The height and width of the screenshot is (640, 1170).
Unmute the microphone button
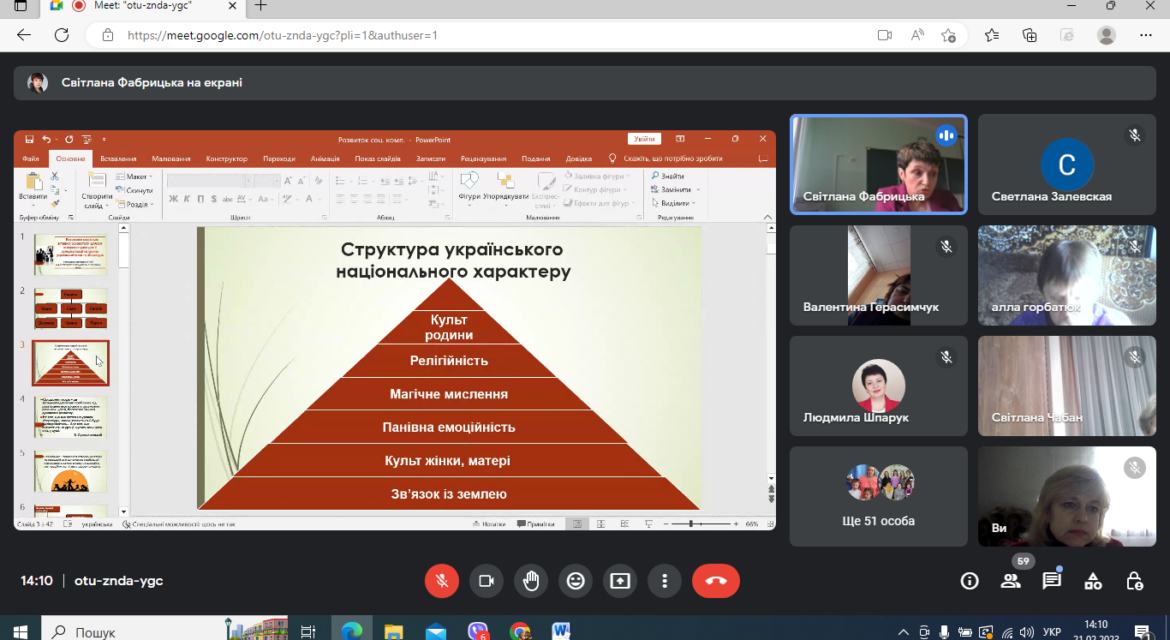[442, 580]
